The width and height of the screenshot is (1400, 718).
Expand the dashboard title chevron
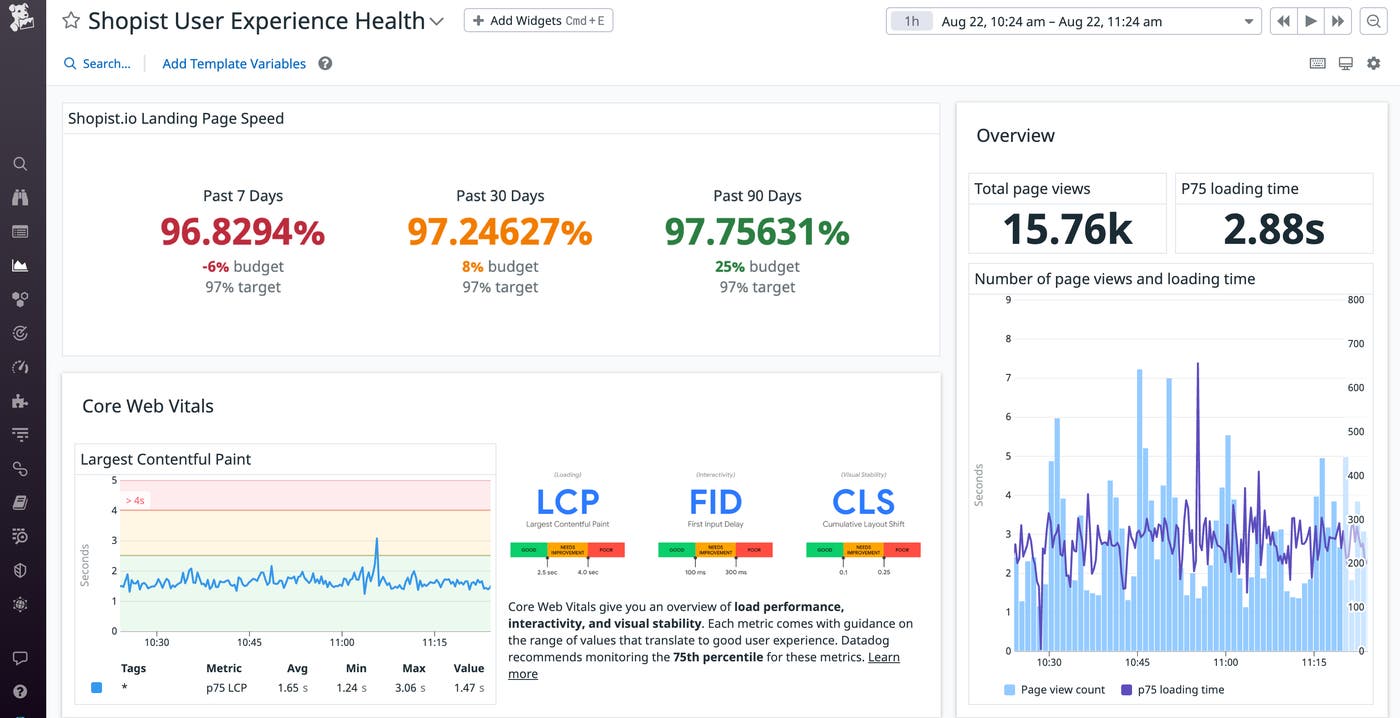(x=435, y=21)
